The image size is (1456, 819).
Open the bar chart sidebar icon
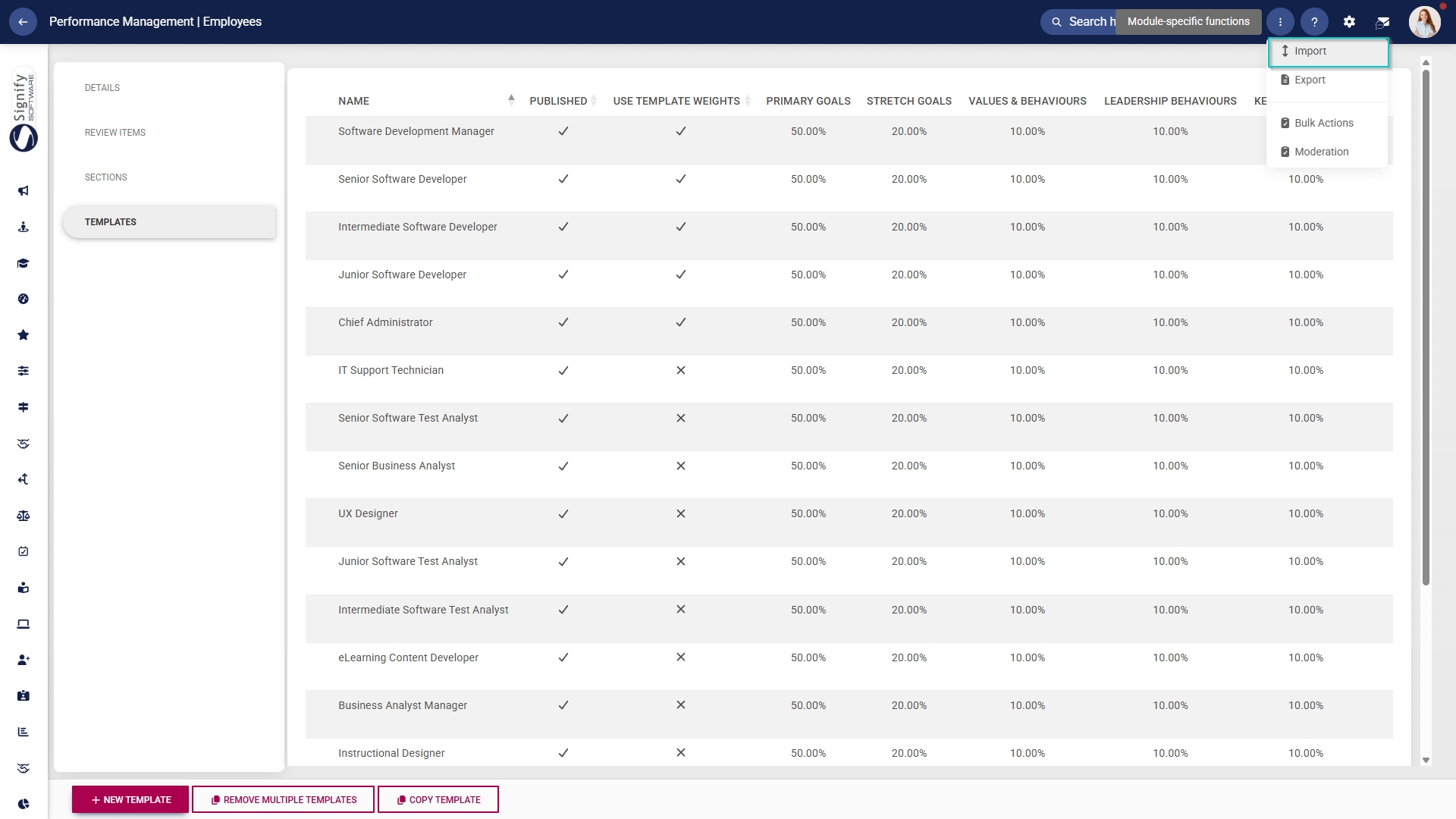coord(24,732)
